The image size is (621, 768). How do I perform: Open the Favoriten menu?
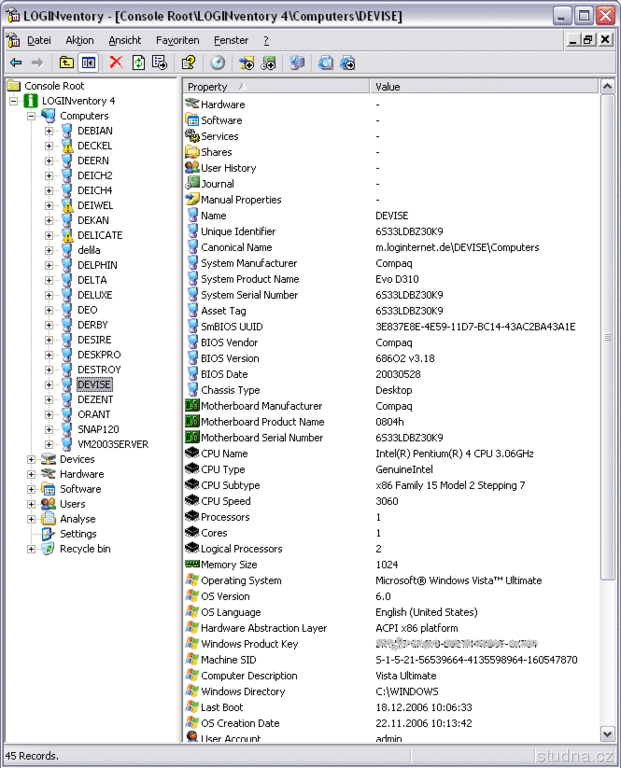177,40
